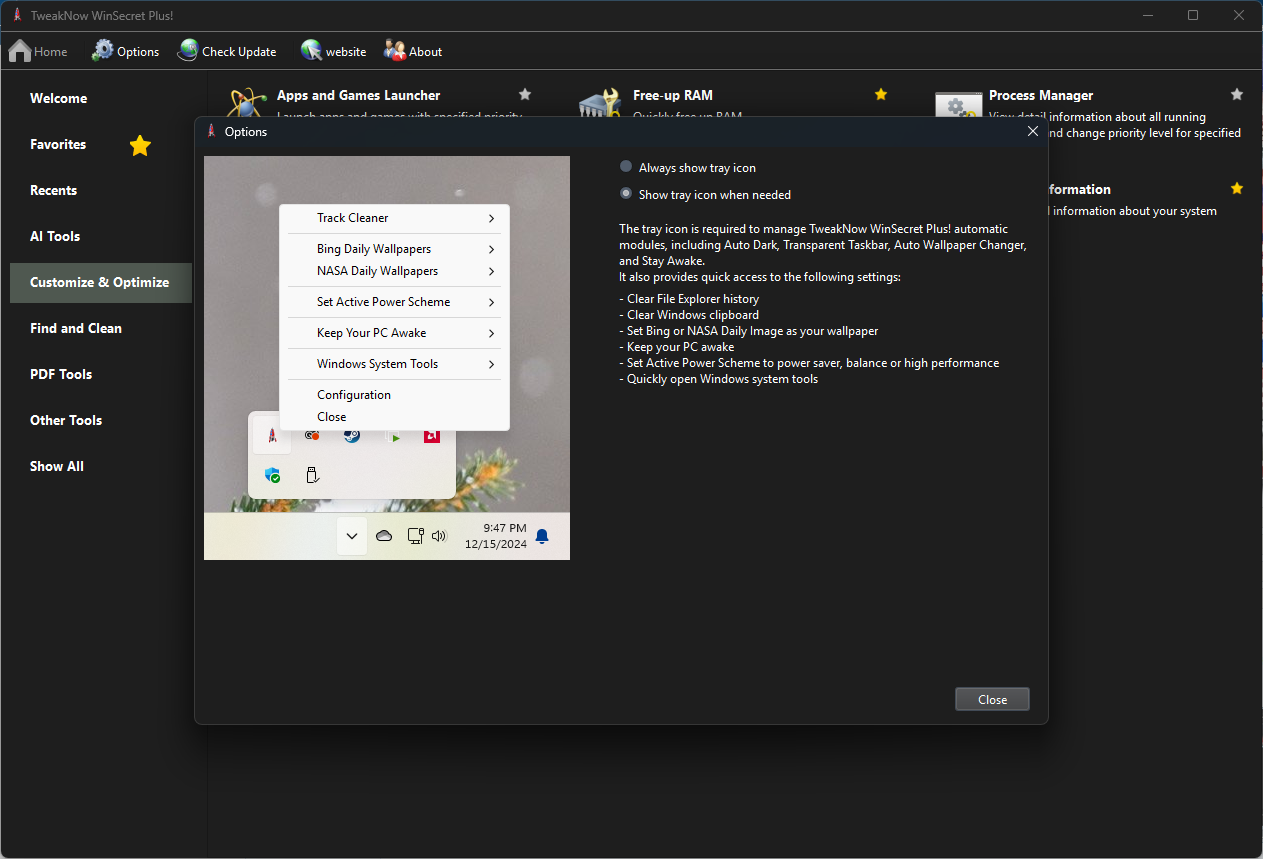
Task: Click the About people icon
Action: 395,51
